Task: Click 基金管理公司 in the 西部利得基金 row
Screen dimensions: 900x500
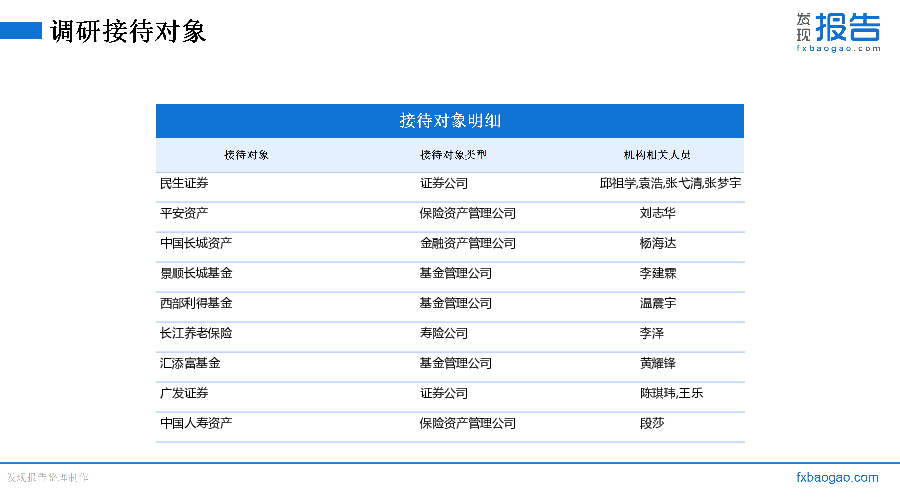Action: [456, 303]
